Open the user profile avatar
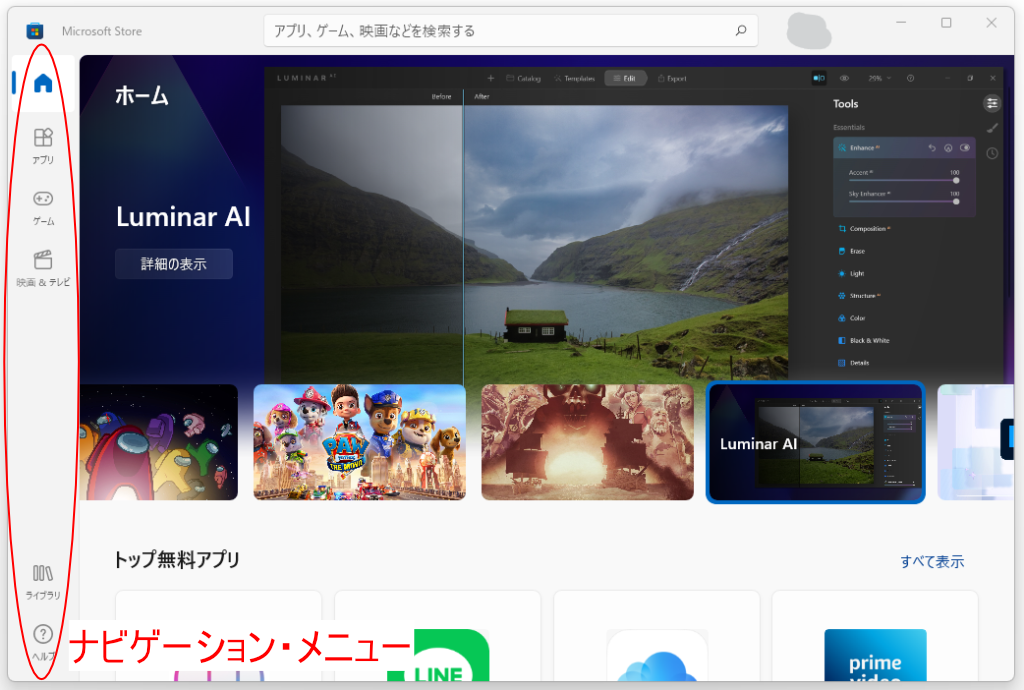Image resolution: width=1024 pixels, height=690 pixels. (x=808, y=31)
